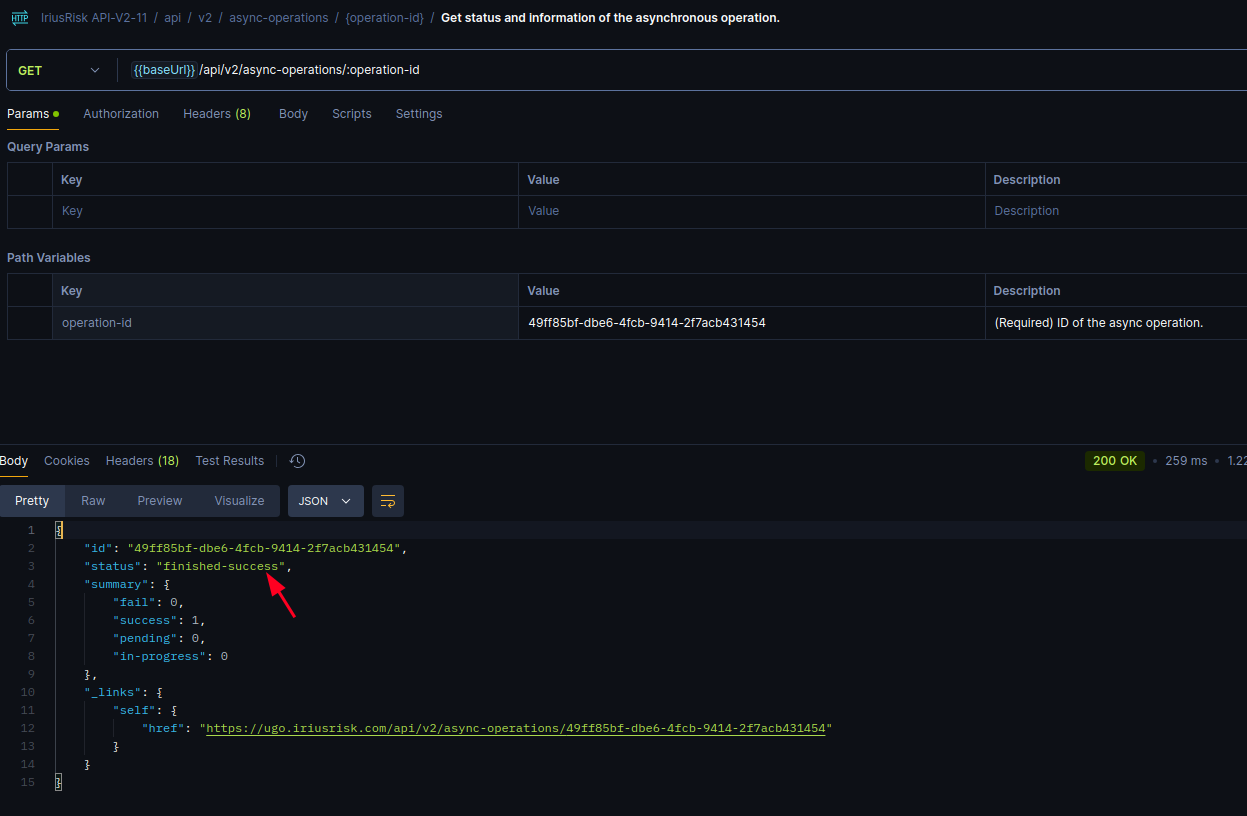This screenshot has width=1247, height=816.
Task: Open the Headers (18) response tab
Action: (141, 460)
